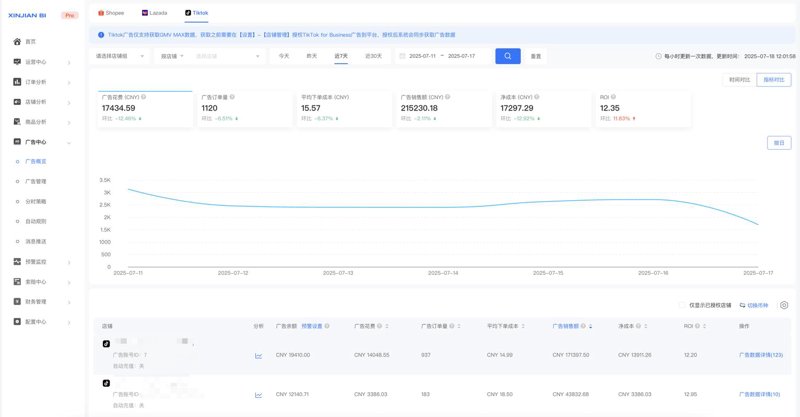Click the blue magnifier search button
The image size is (800, 417).
[508, 56]
